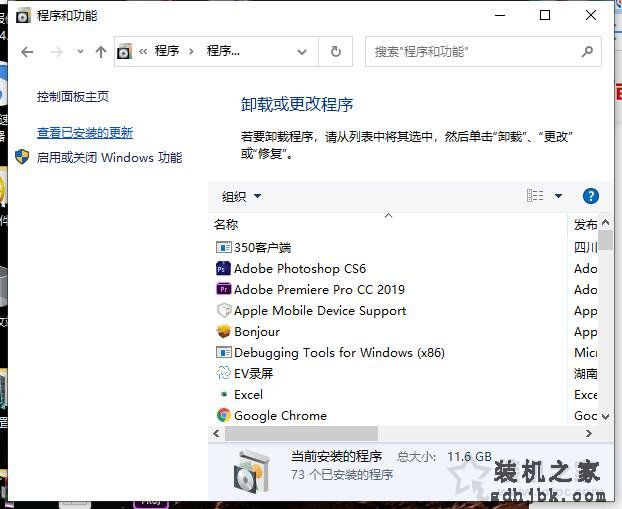Image resolution: width=622 pixels, height=509 pixels.
Task: Refresh the Programs and Features list
Action: [336, 52]
